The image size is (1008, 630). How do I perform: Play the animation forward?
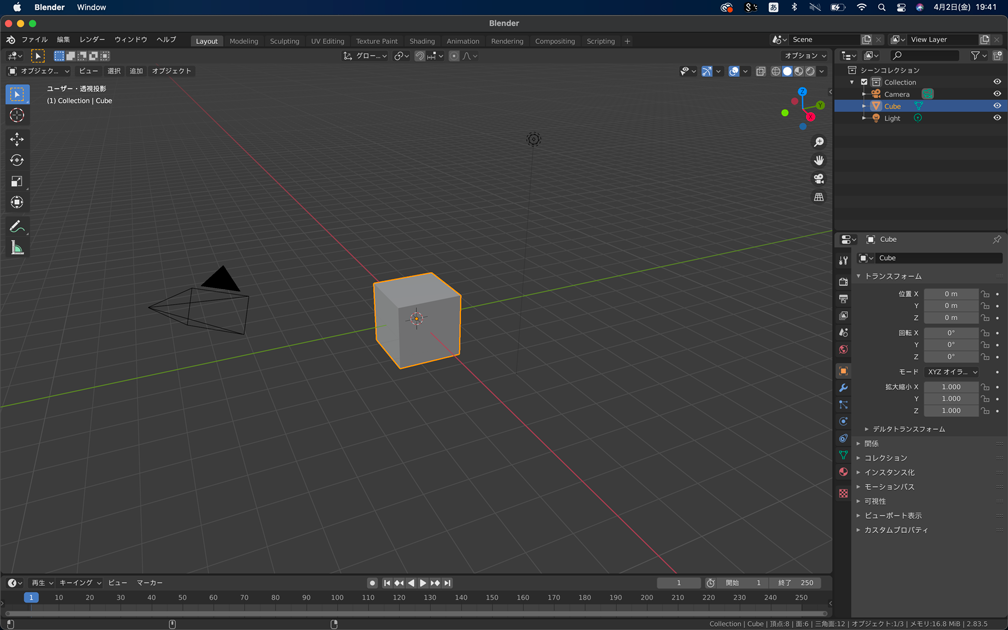pyautogui.click(x=423, y=583)
